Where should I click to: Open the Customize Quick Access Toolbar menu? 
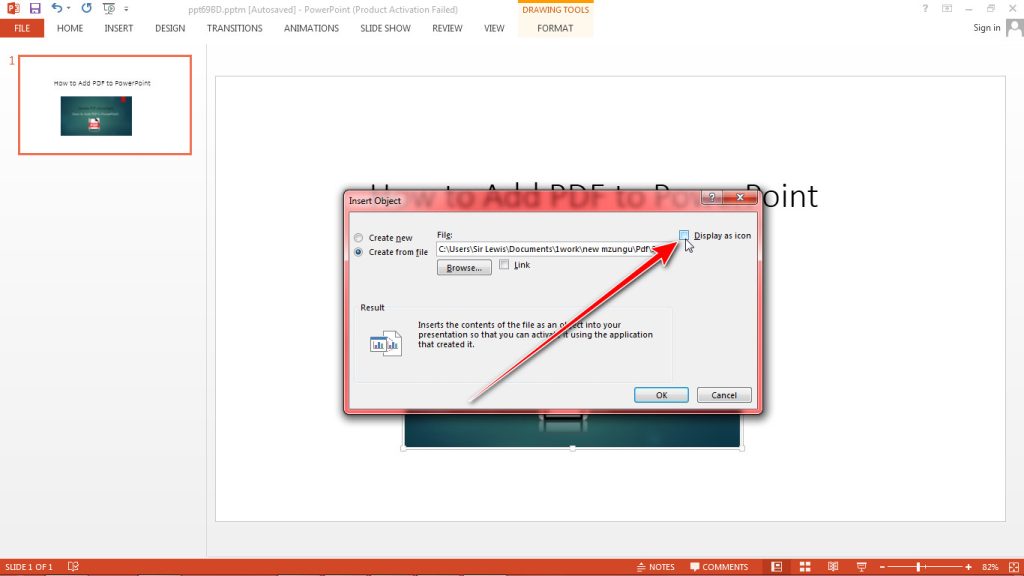point(125,8)
